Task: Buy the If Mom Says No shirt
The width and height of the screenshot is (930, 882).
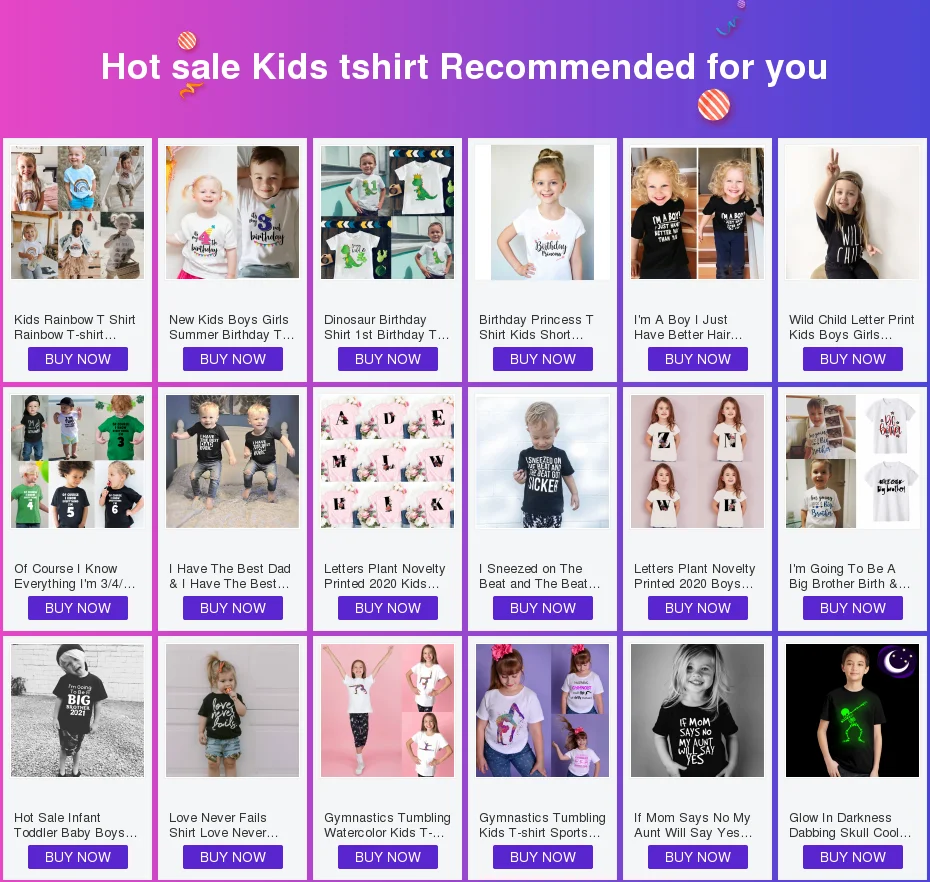Action: point(698,857)
